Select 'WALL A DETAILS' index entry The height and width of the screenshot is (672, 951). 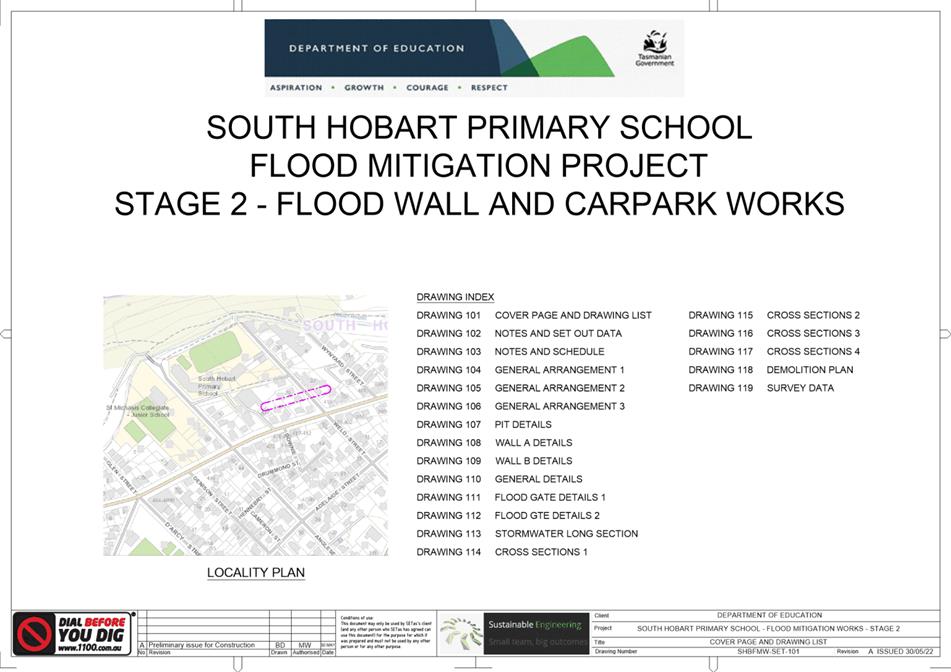click(534, 443)
